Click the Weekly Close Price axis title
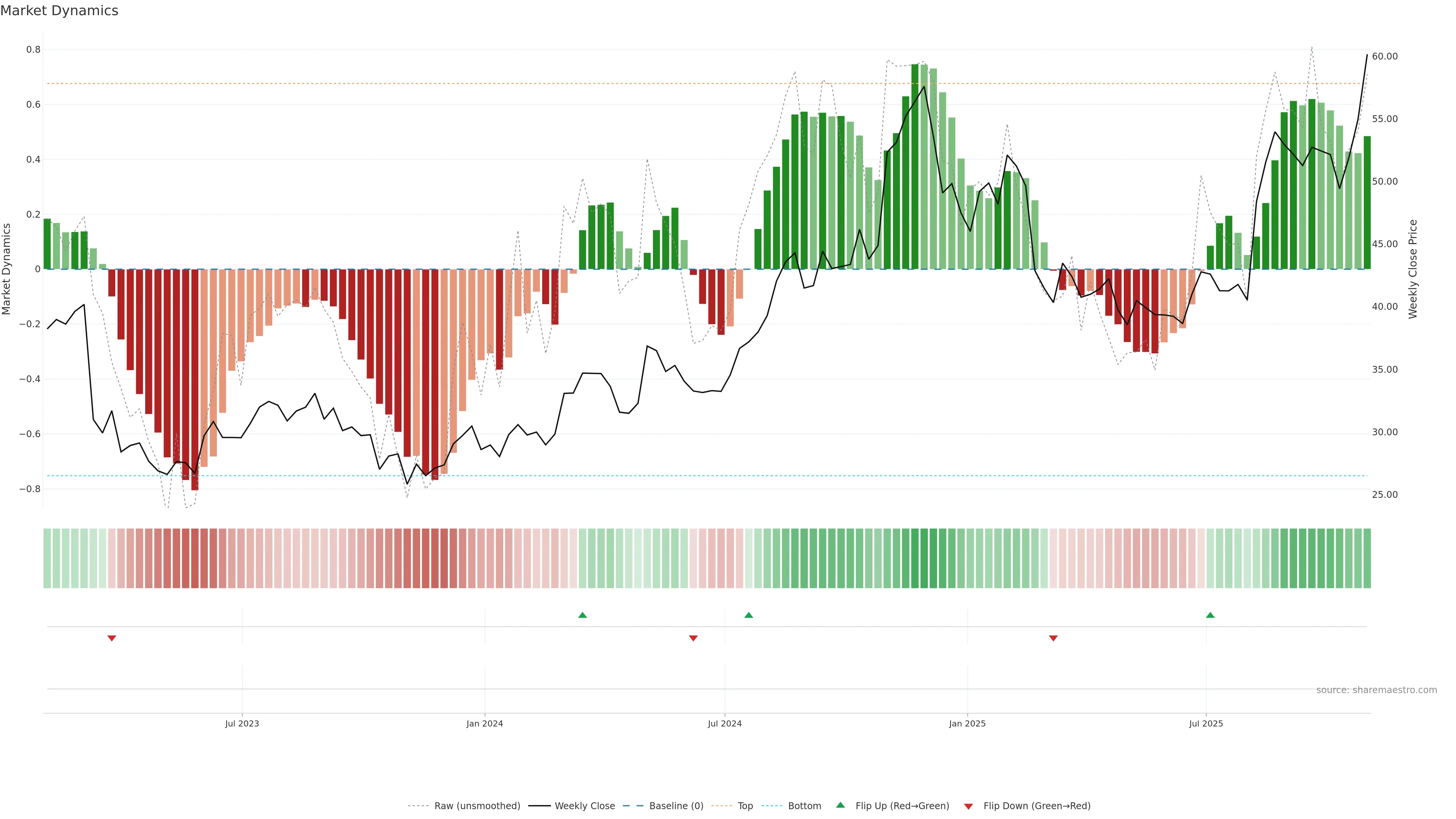The height and width of the screenshot is (819, 1456). 1413,269
